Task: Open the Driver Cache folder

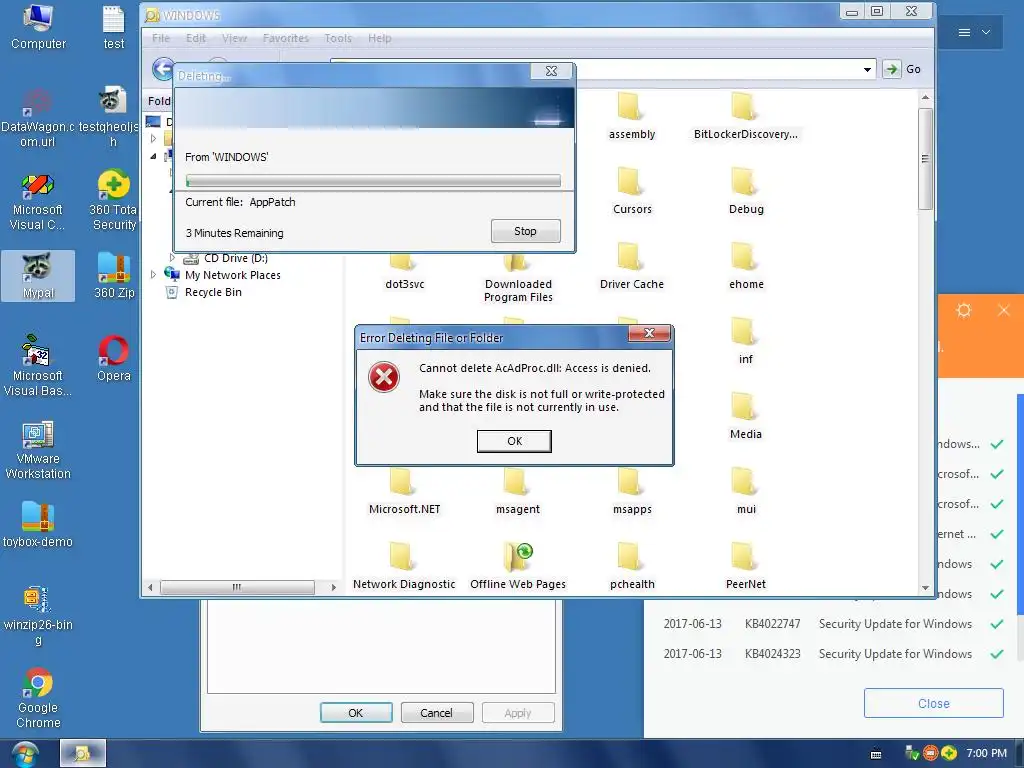Action: point(632,266)
